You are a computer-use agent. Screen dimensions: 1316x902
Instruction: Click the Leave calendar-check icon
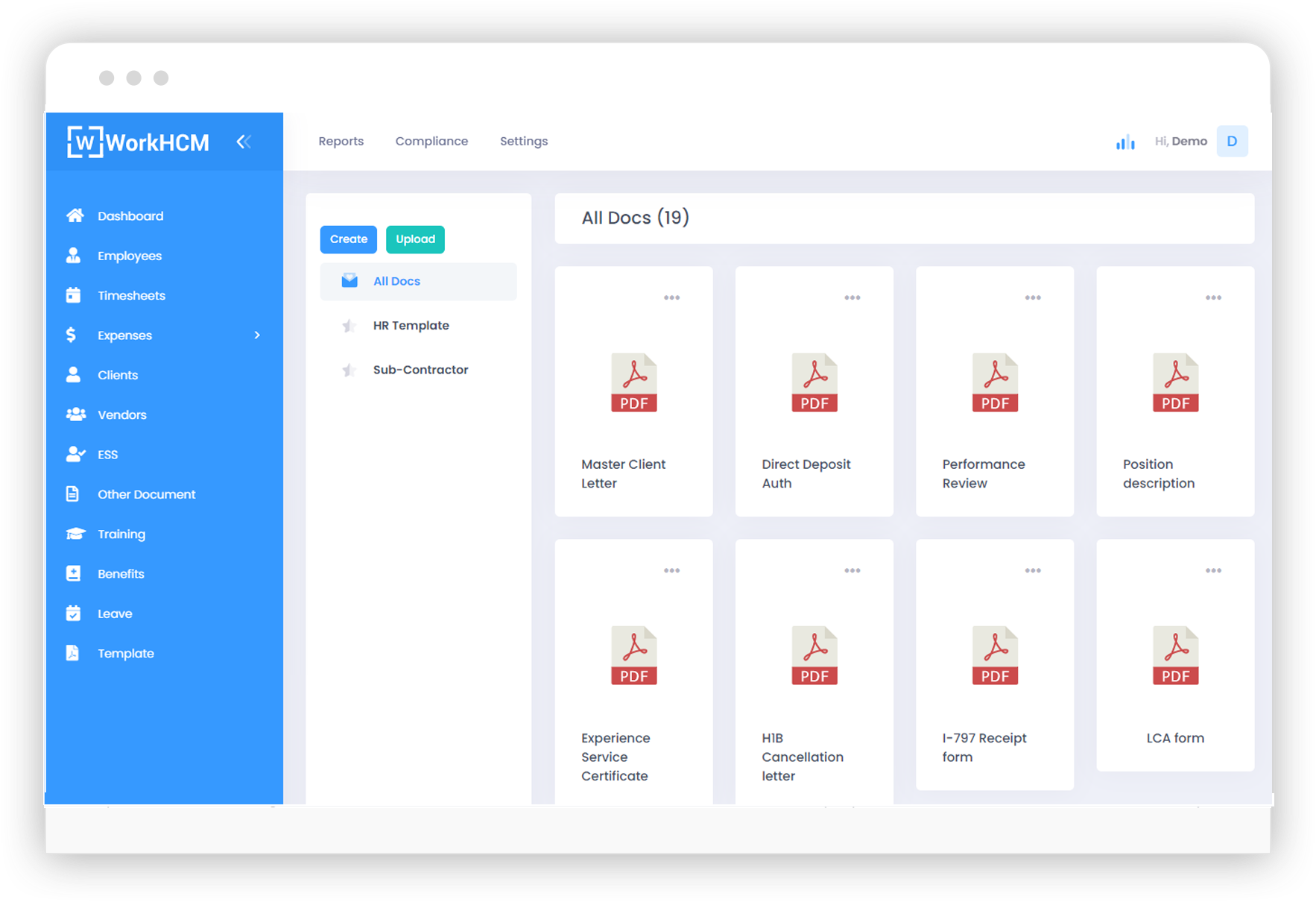click(73, 613)
